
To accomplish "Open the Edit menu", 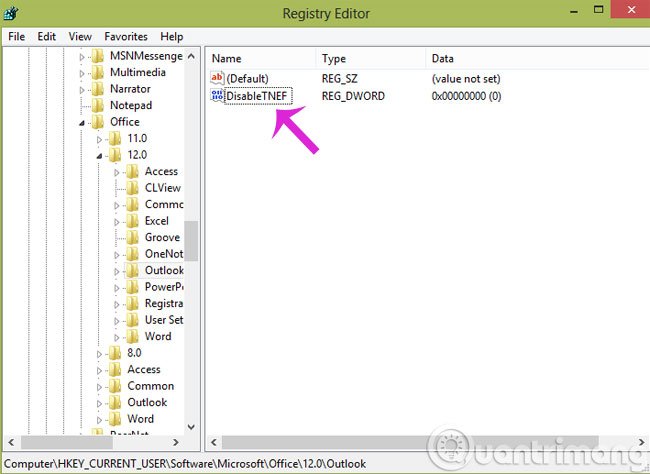I will click(x=46, y=36).
